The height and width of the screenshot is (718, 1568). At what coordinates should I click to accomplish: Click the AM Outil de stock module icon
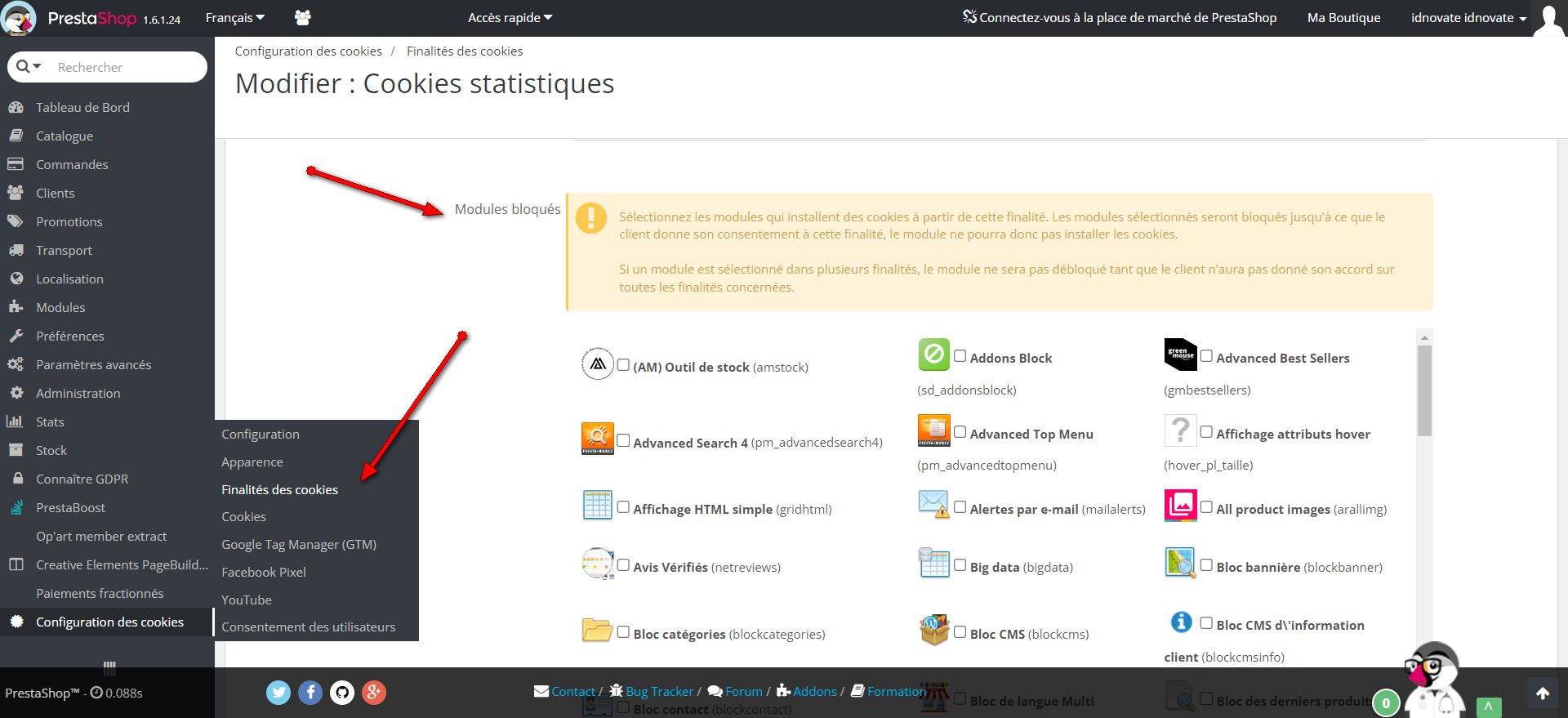pyautogui.click(x=598, y=364)
